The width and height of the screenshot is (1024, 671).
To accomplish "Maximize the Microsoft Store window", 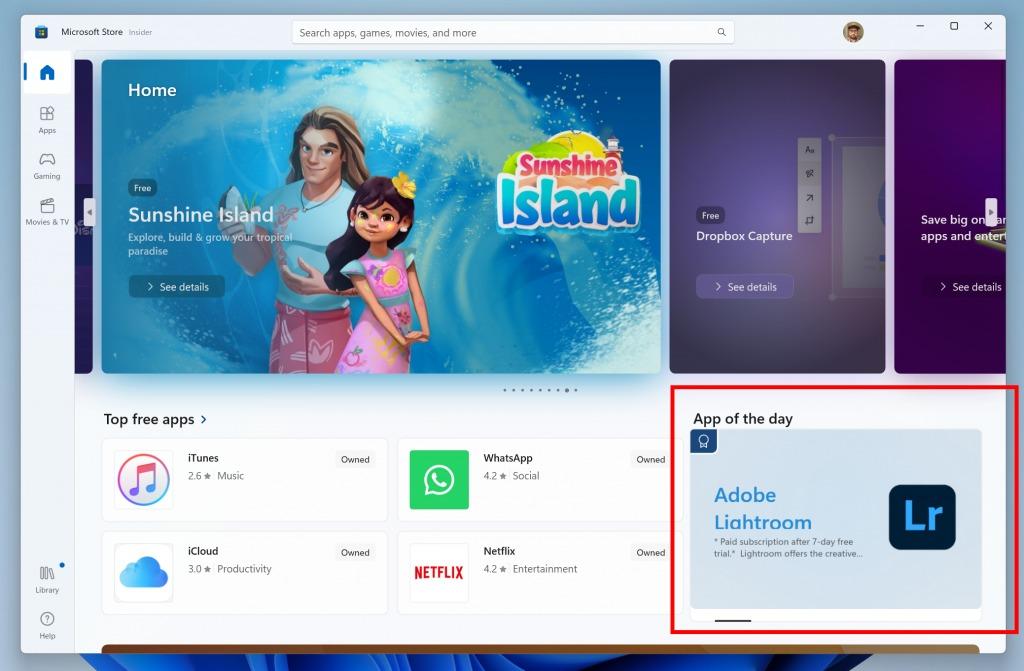I will click(954, 26).
